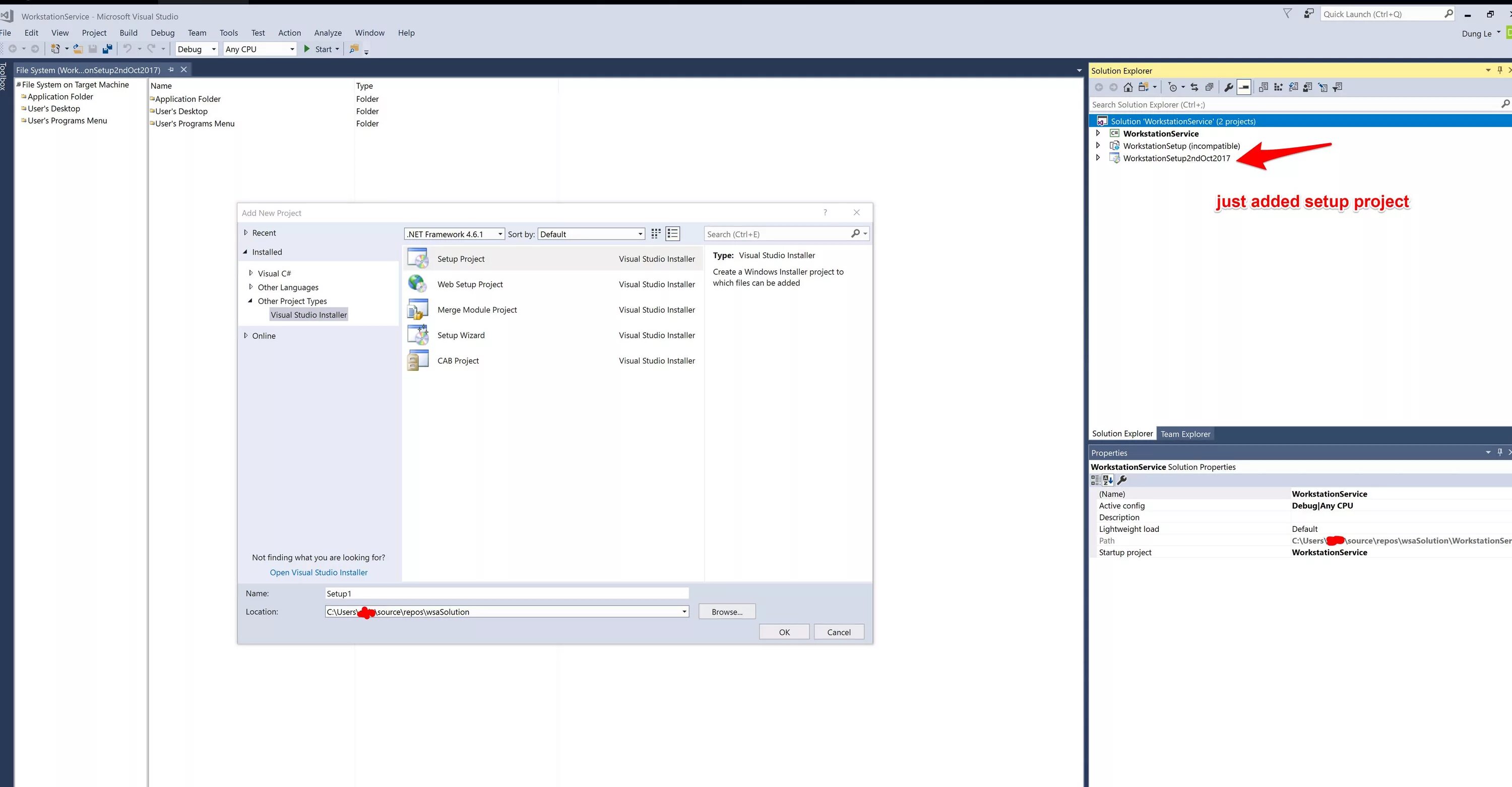Toggle the Categorized view in Properties panel
Screen dimensions: 1512x787
coord(1095,480)
